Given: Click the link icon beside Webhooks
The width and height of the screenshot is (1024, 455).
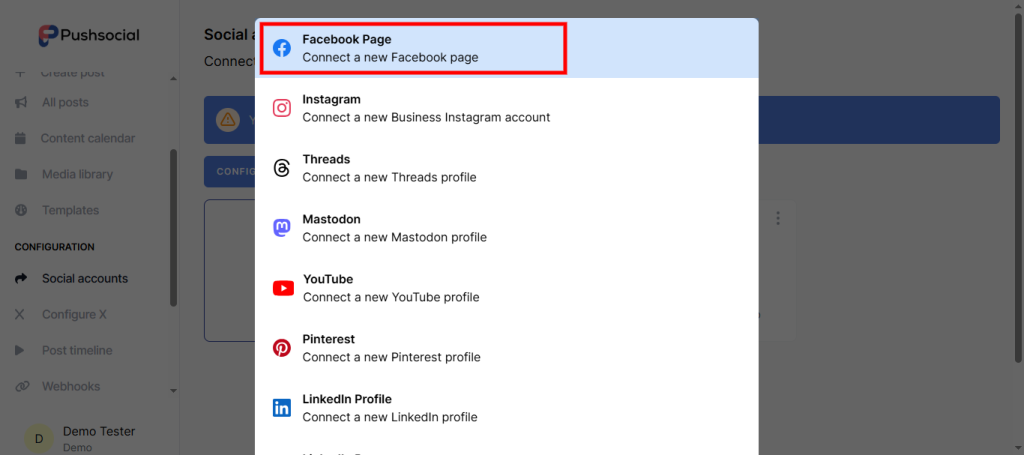Looking at the screenshot, I should [x=22, y=386].
